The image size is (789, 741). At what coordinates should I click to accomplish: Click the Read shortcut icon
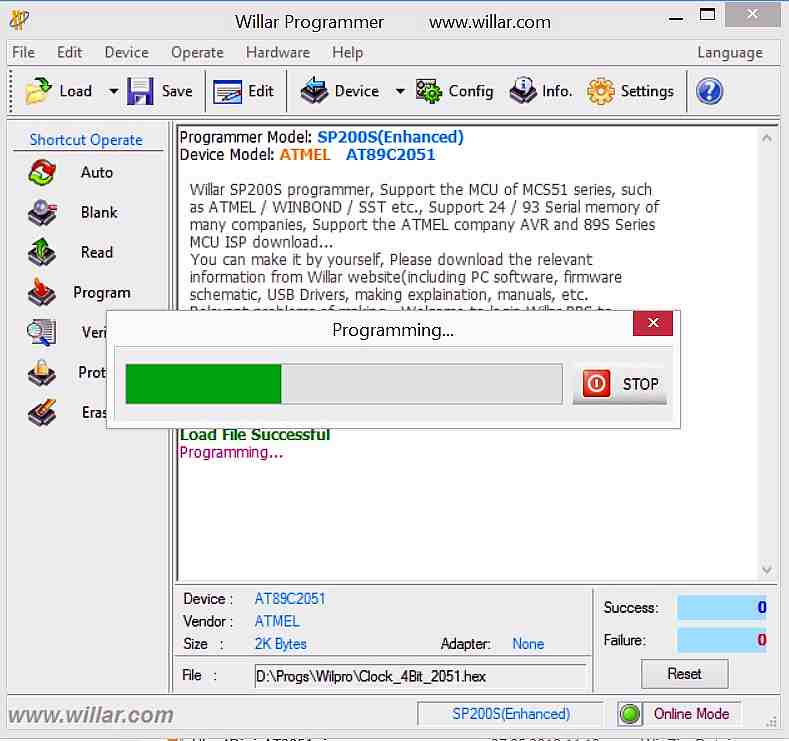click(42, 253)
